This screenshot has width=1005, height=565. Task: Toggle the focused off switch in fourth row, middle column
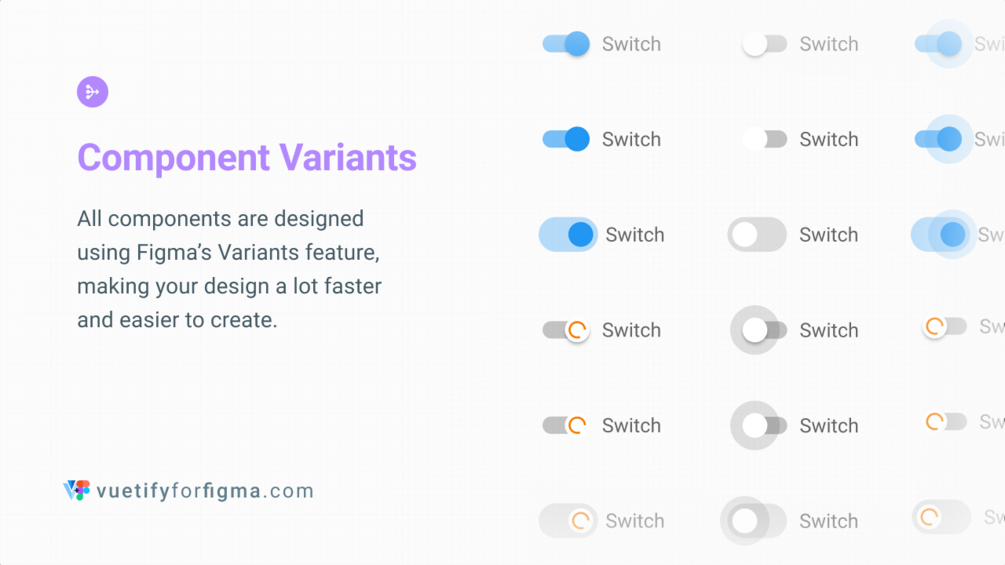(x=762, y=330)
